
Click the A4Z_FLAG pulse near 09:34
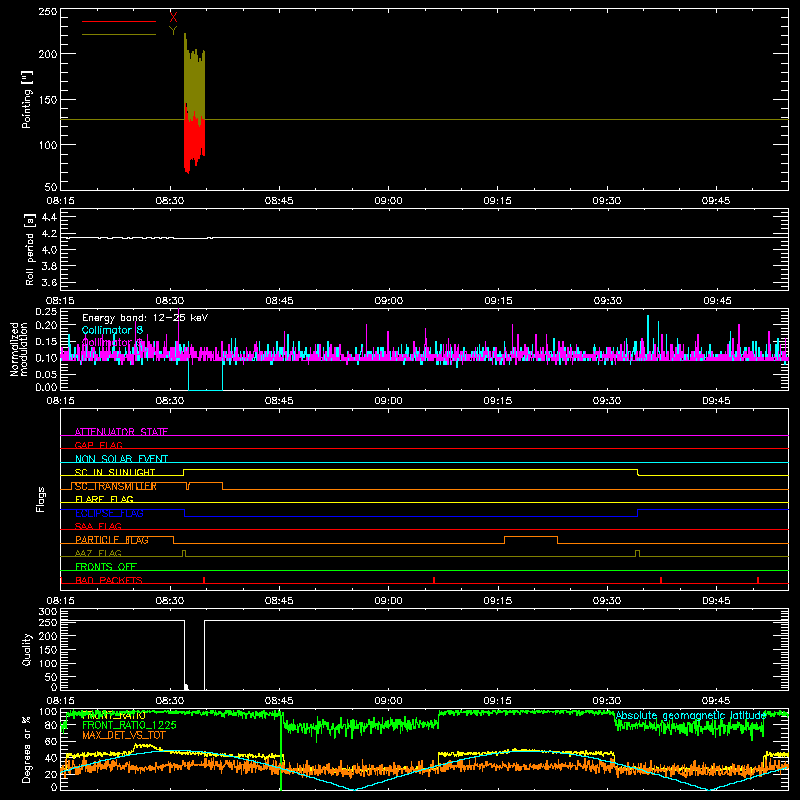coord(637,553)
